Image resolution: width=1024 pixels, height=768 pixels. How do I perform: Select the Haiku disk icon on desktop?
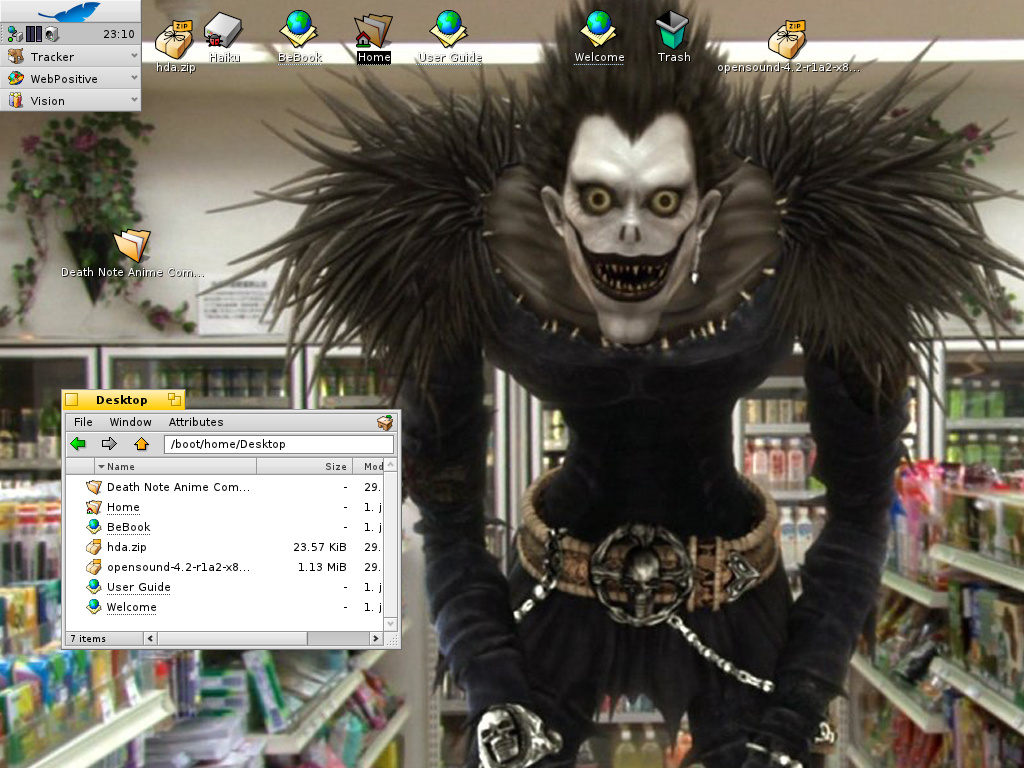coord(223,30)
